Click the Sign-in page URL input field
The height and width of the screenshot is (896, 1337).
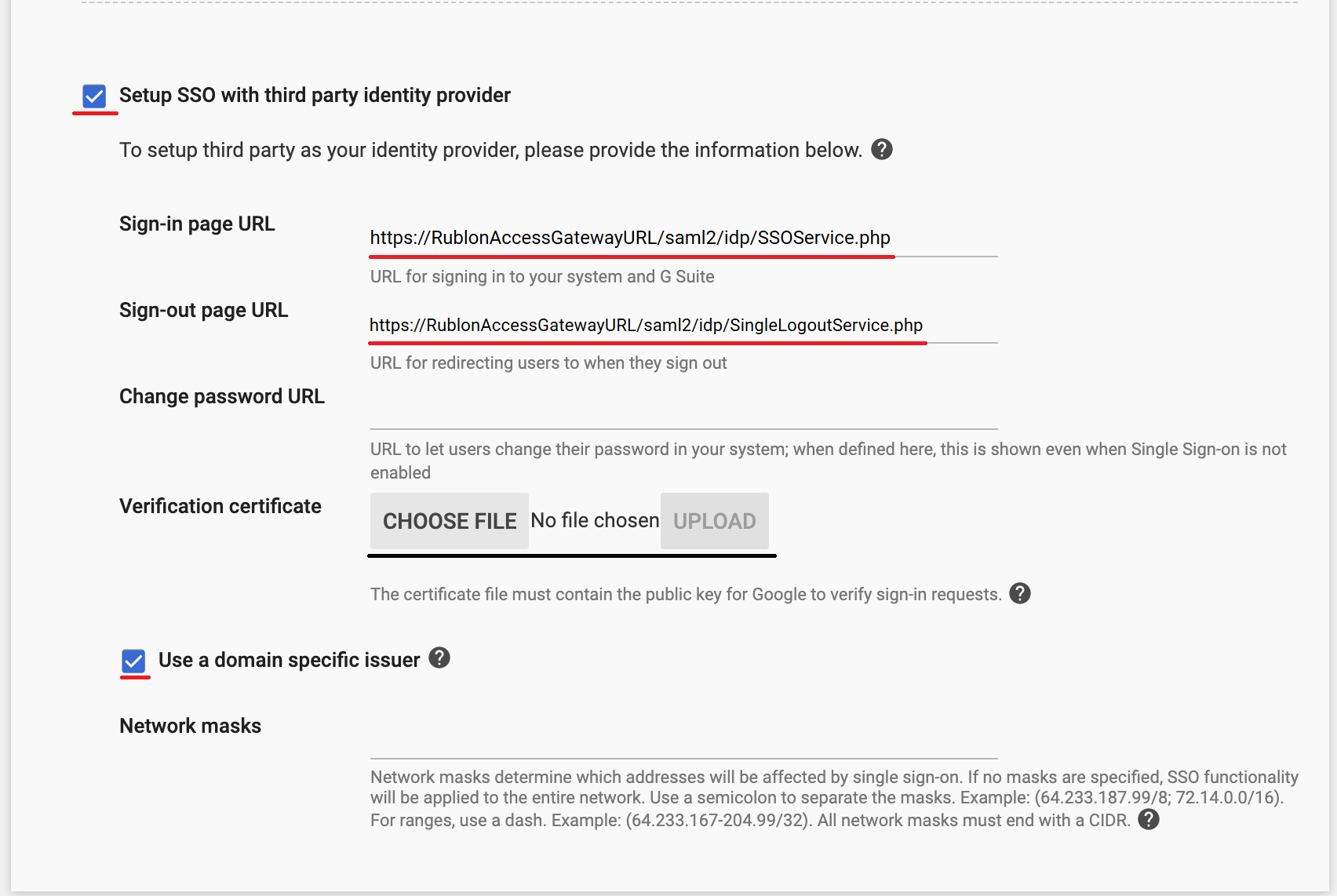[x=683, y=238]
